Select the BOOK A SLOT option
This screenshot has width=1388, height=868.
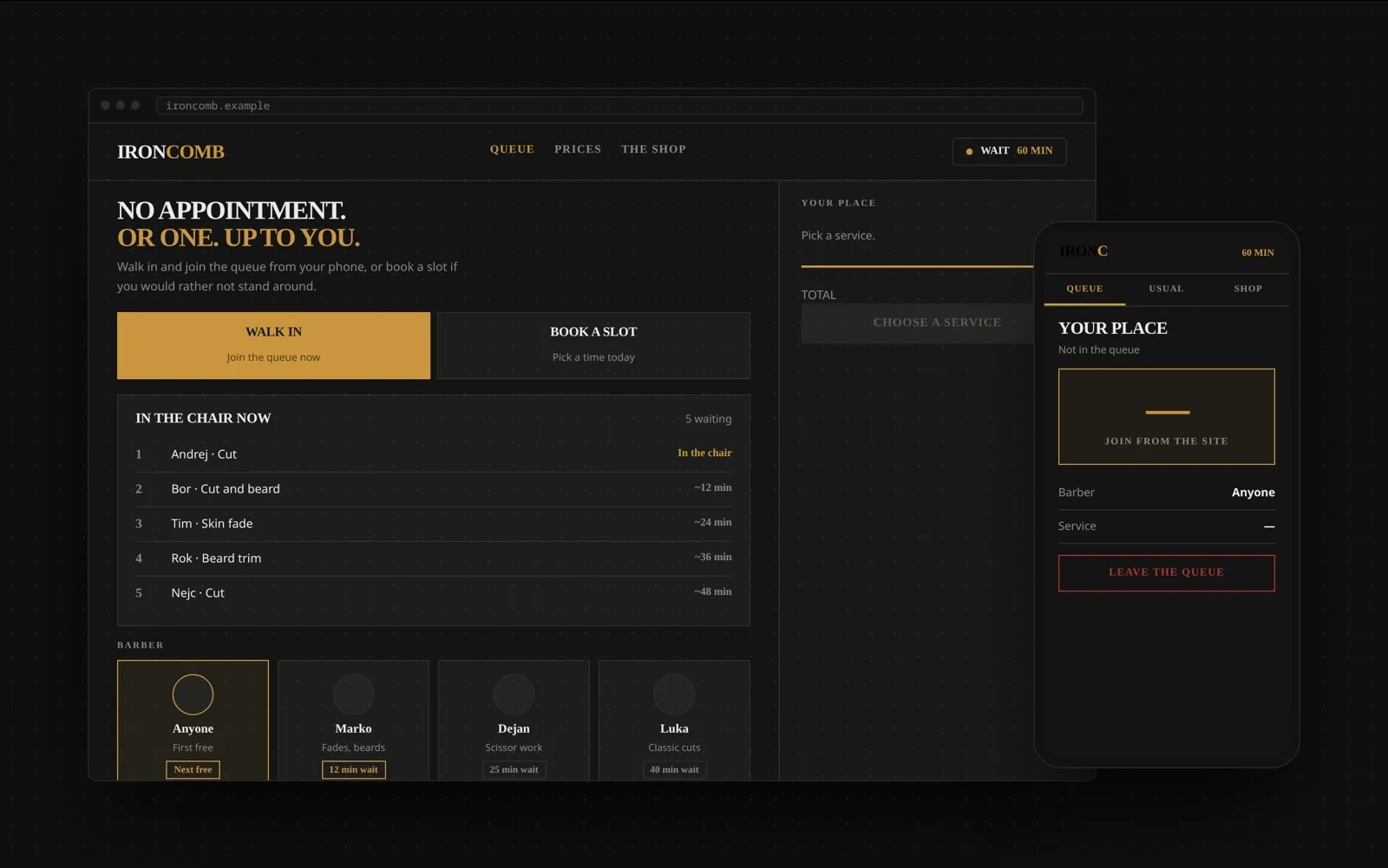click(593, 345)
